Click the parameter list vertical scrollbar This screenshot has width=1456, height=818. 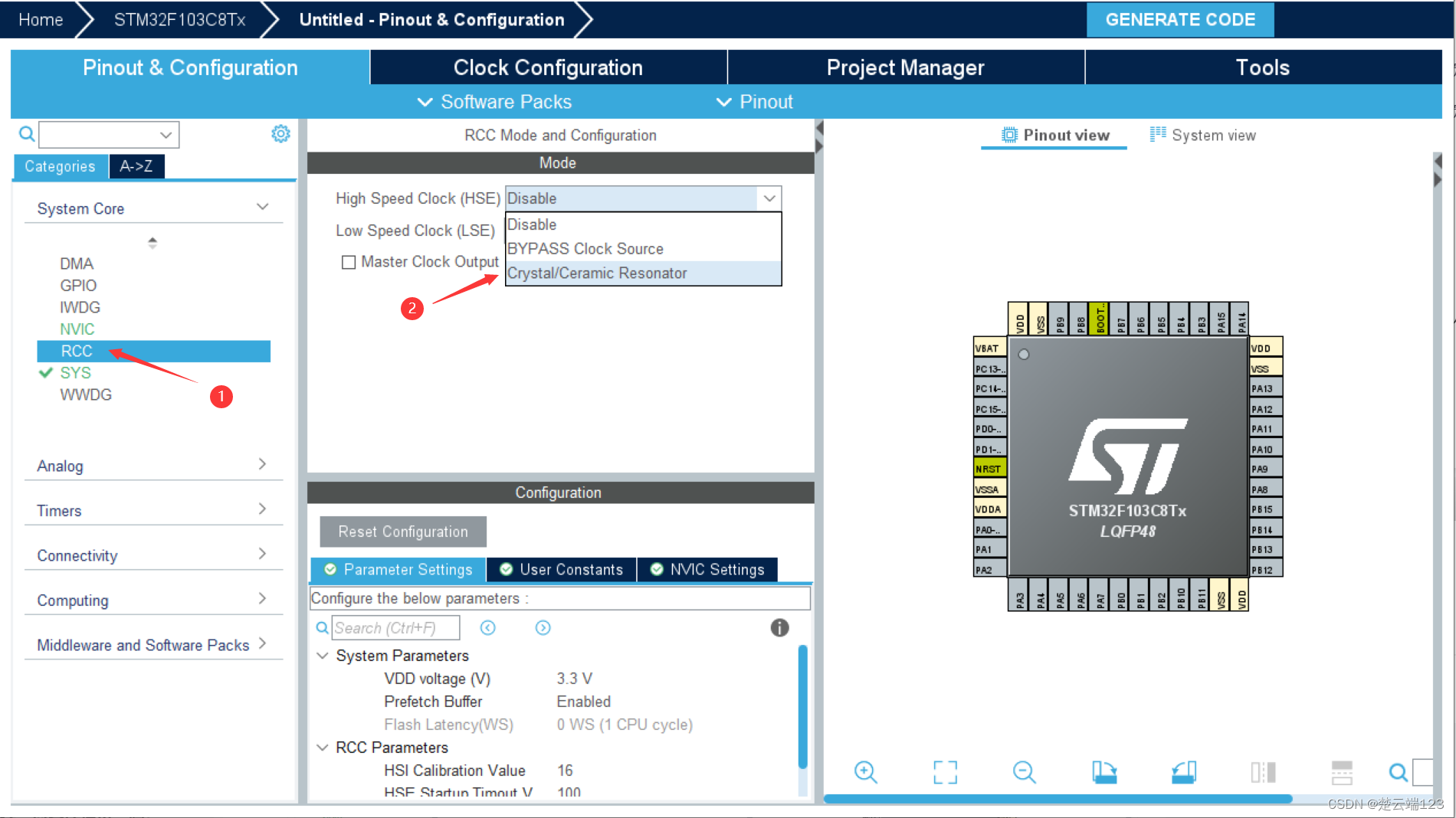802,707
